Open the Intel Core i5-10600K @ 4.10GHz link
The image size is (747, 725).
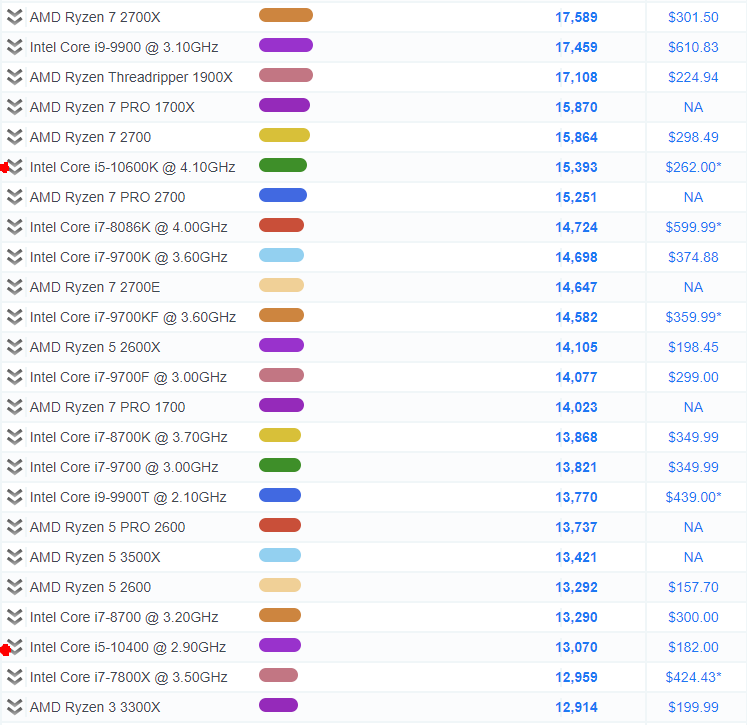132,167
